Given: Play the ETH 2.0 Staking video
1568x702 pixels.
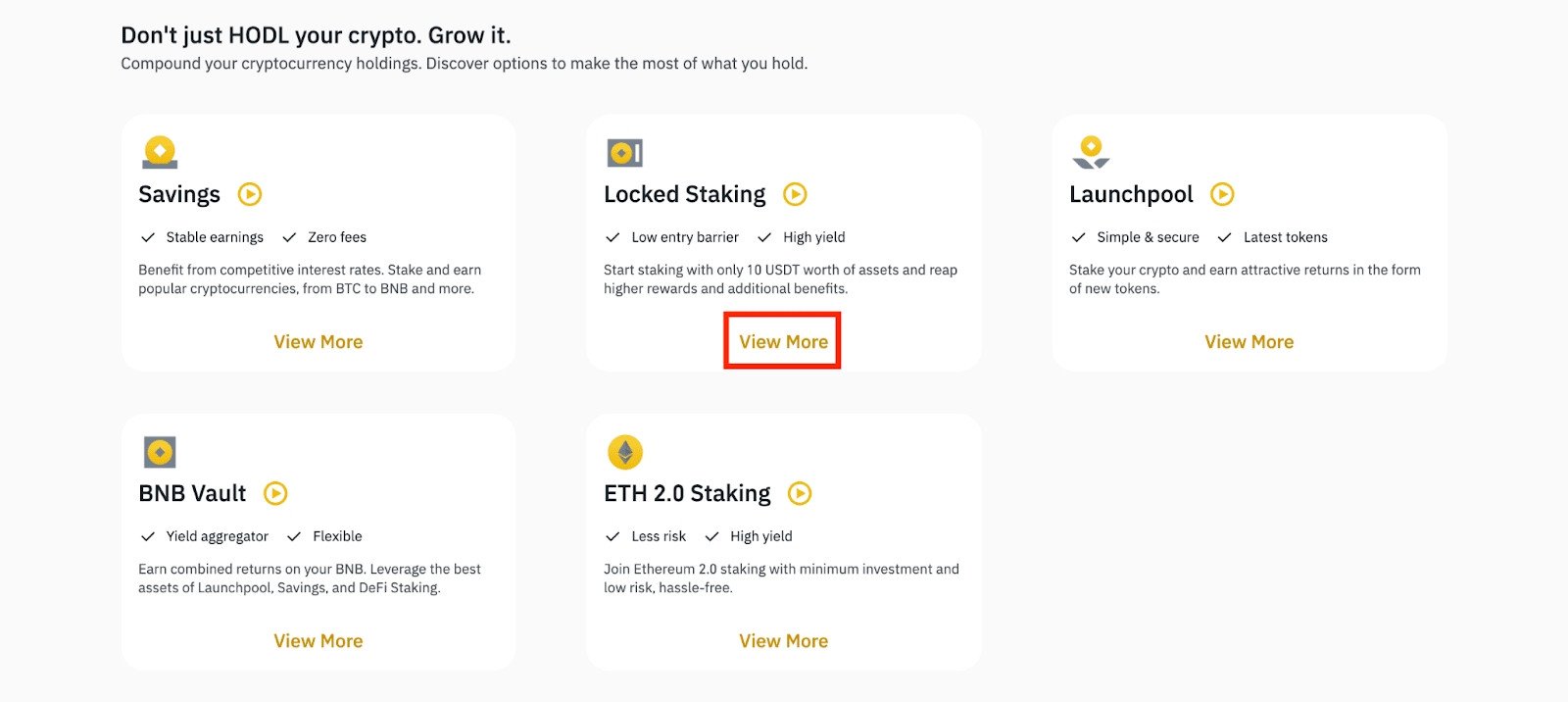Looking at the screenshot, I should pyautogui.click(x=800, y=493).
